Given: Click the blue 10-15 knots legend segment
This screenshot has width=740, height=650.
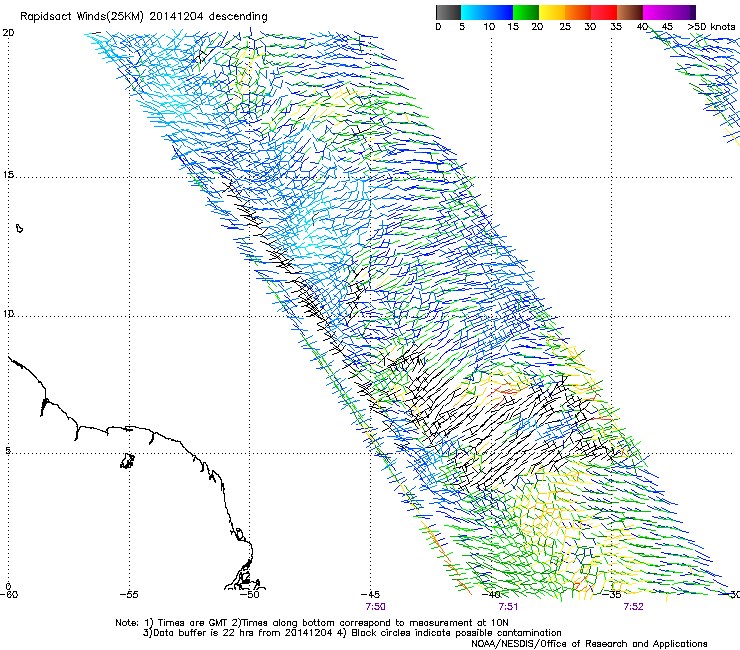Looking at the screenshot, I should pos(500,12).
